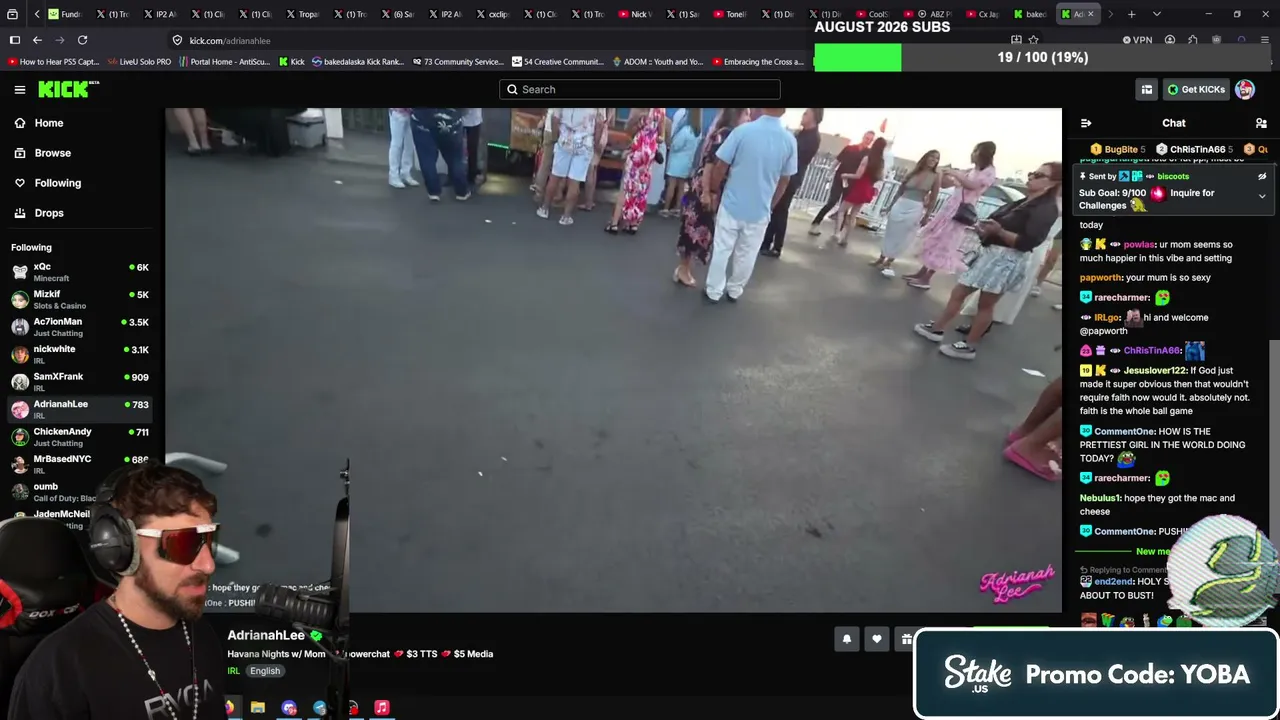
Task: Hide the pinned chat message
Action: pos(1262,176)
